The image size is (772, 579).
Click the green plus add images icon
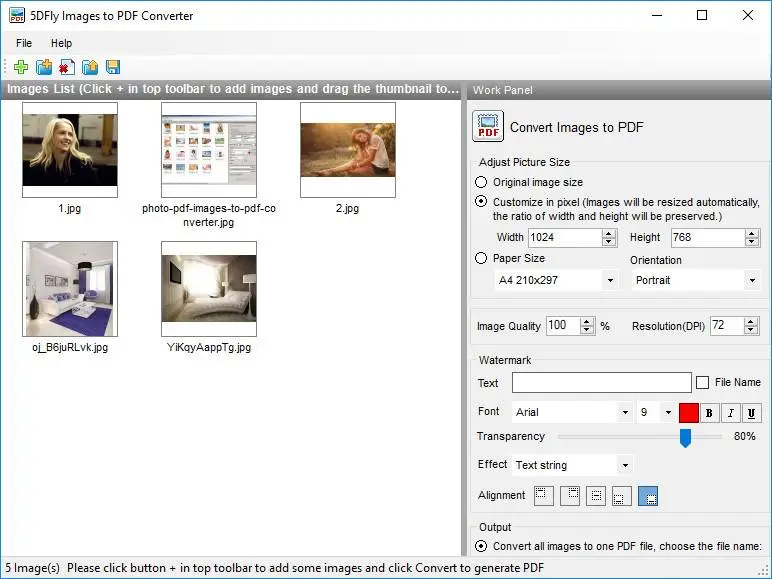21,67
